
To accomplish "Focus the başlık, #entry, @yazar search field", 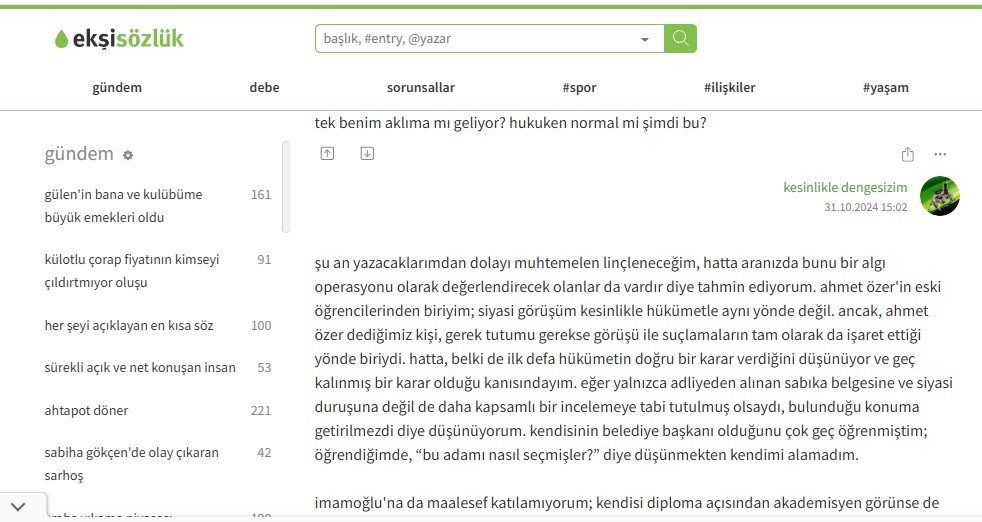I will [x=475, y=39].
